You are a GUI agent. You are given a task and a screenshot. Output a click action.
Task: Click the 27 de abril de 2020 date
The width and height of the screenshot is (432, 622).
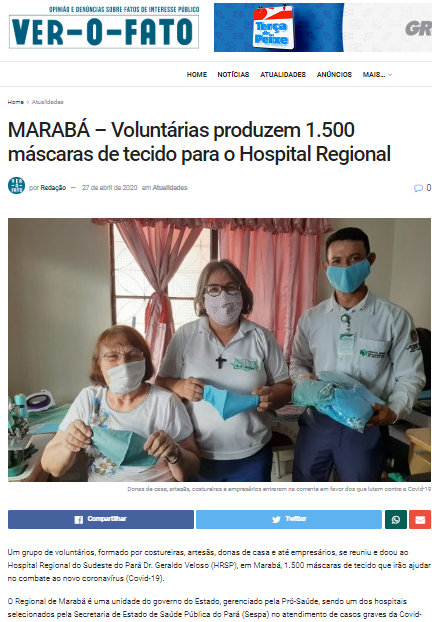[109, 188]
